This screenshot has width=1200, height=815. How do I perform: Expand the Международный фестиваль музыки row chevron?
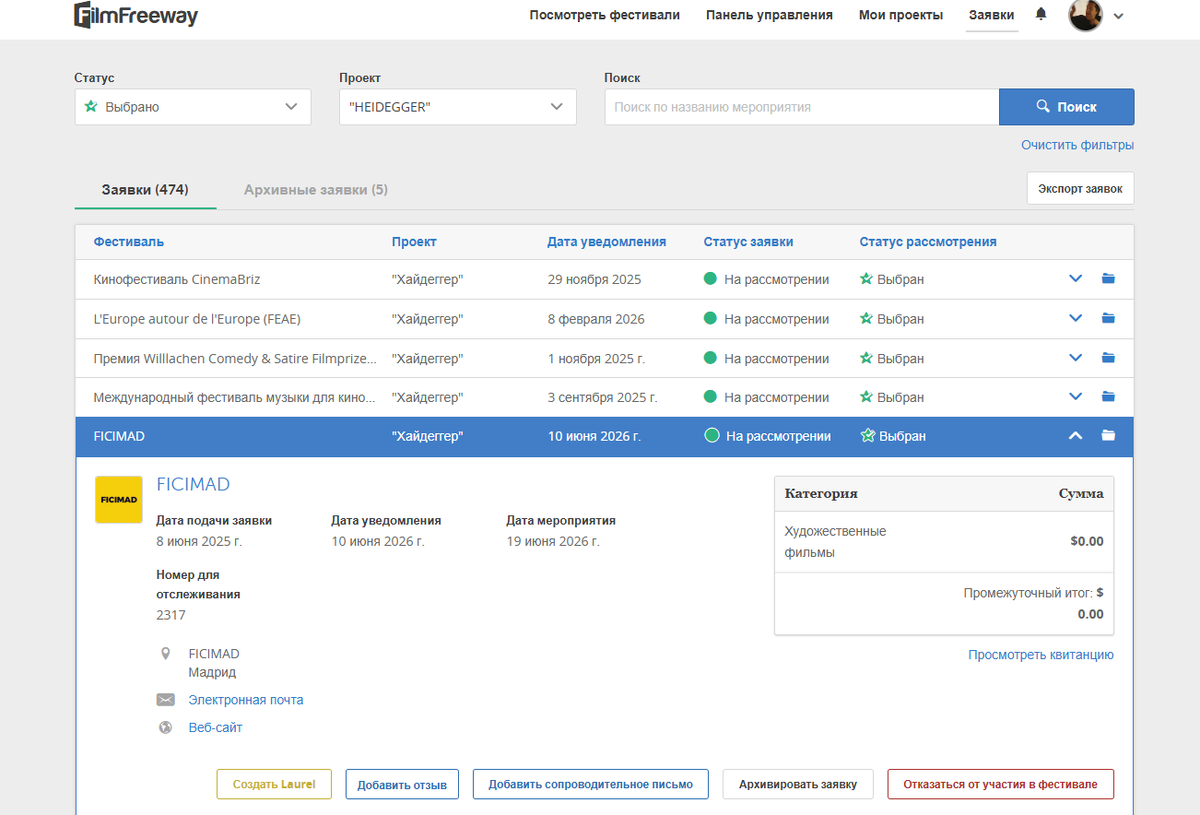click(x=1076, y=396)
